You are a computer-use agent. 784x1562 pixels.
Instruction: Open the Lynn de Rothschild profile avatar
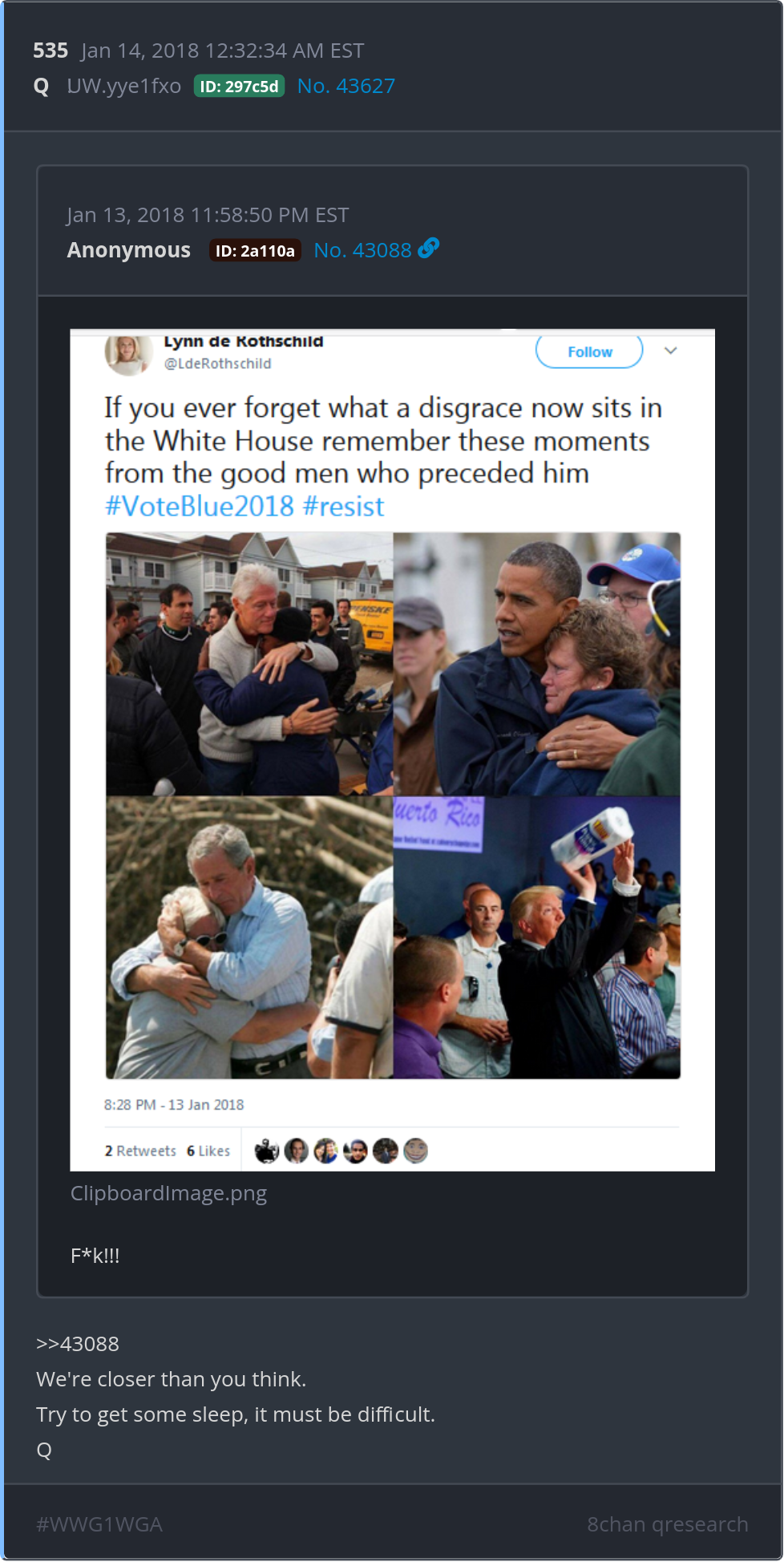click(128, 354)
